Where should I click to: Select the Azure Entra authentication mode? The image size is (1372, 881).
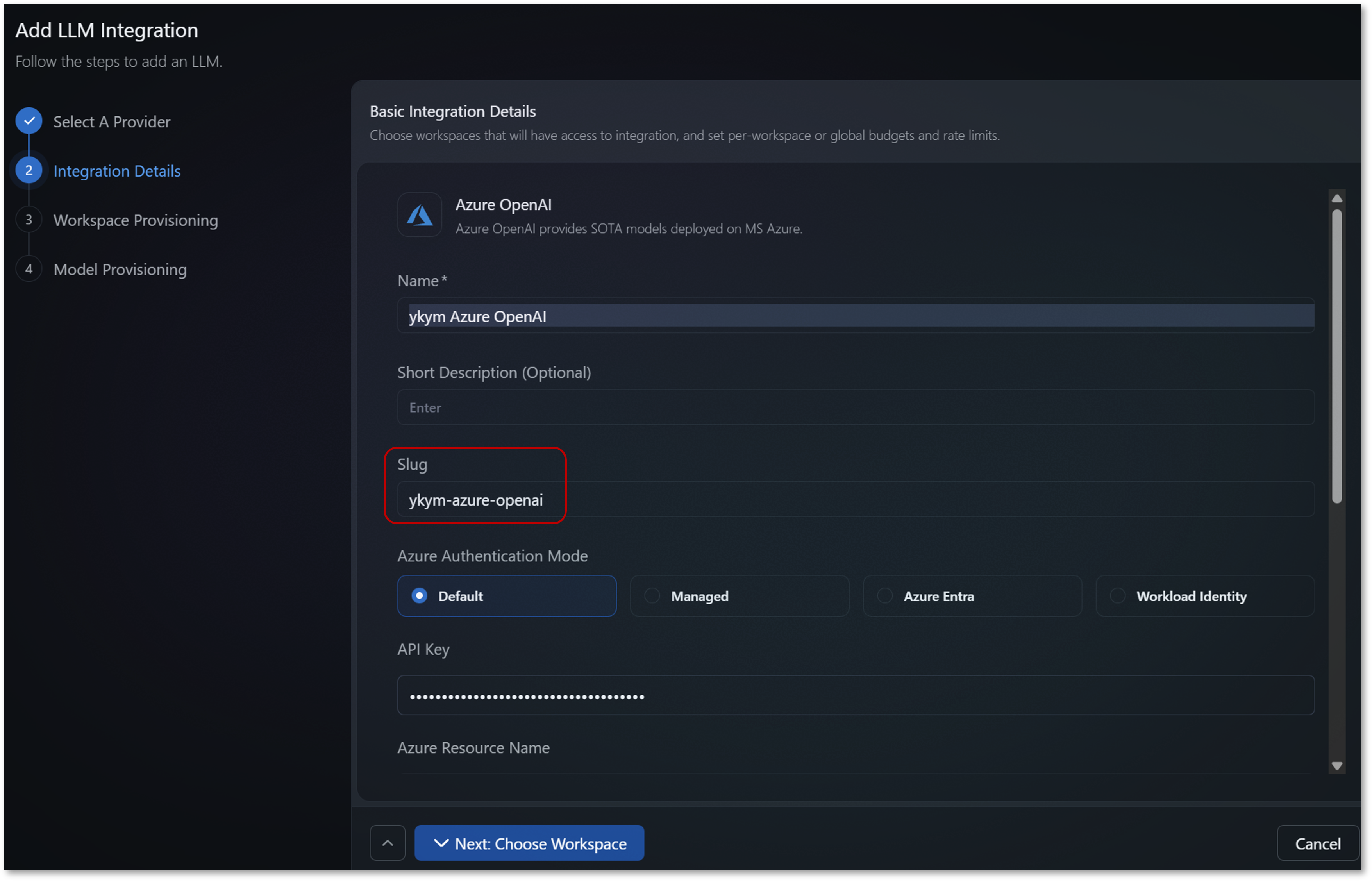(x=972, y=596)
